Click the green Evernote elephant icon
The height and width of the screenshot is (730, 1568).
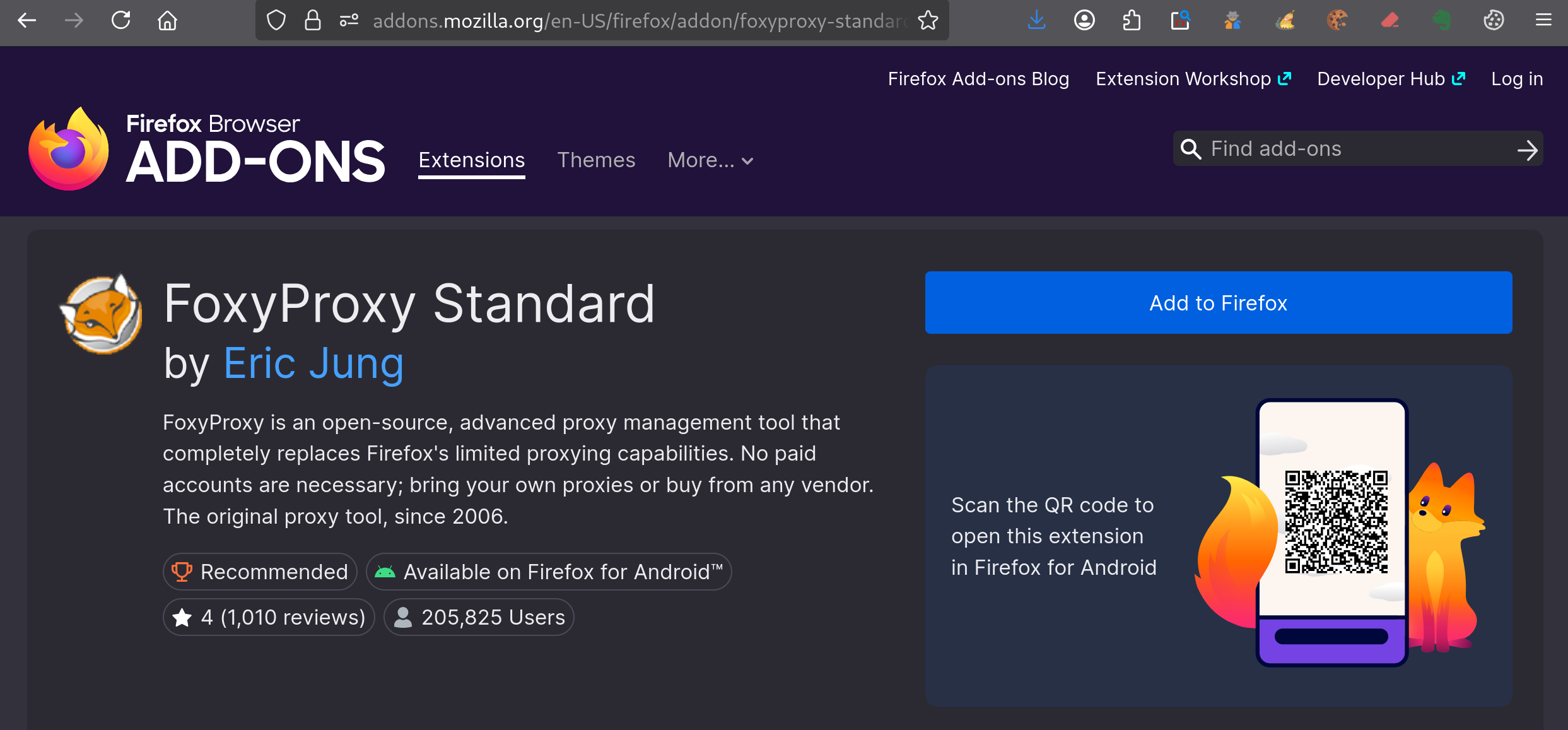[1441, 21]
